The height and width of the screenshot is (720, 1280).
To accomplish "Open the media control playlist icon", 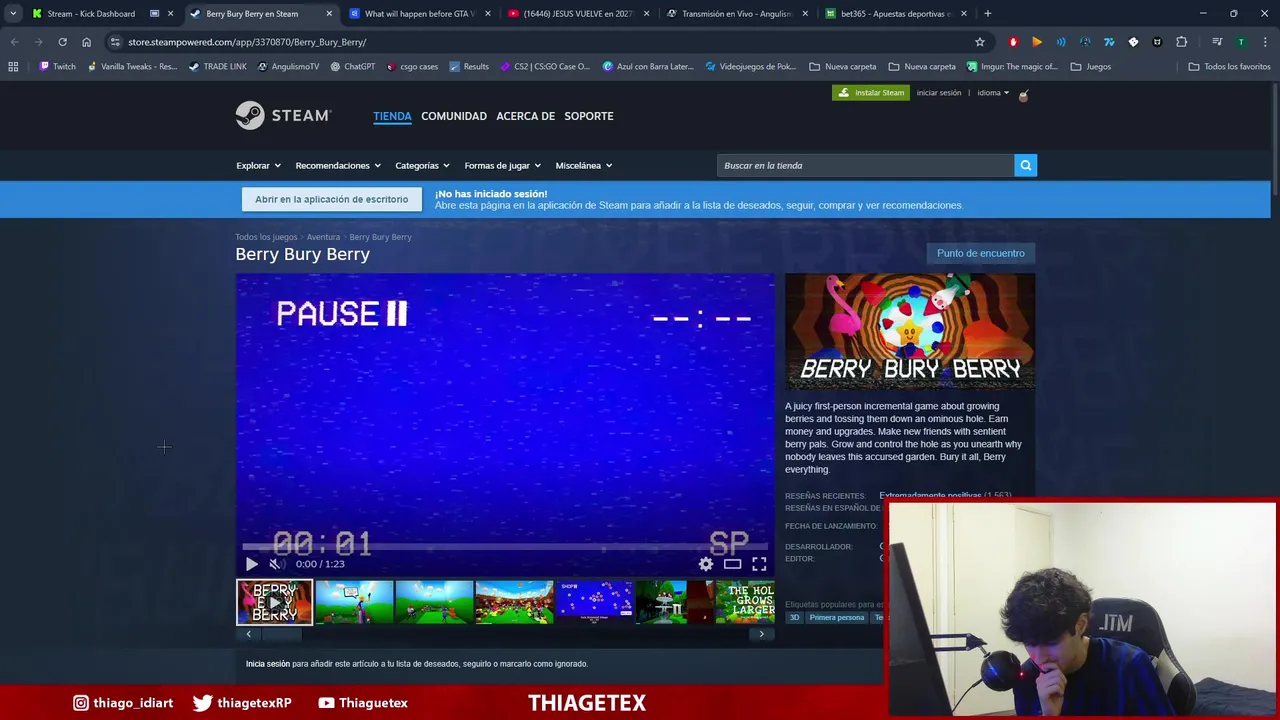I will click(x=1217, y=42).
